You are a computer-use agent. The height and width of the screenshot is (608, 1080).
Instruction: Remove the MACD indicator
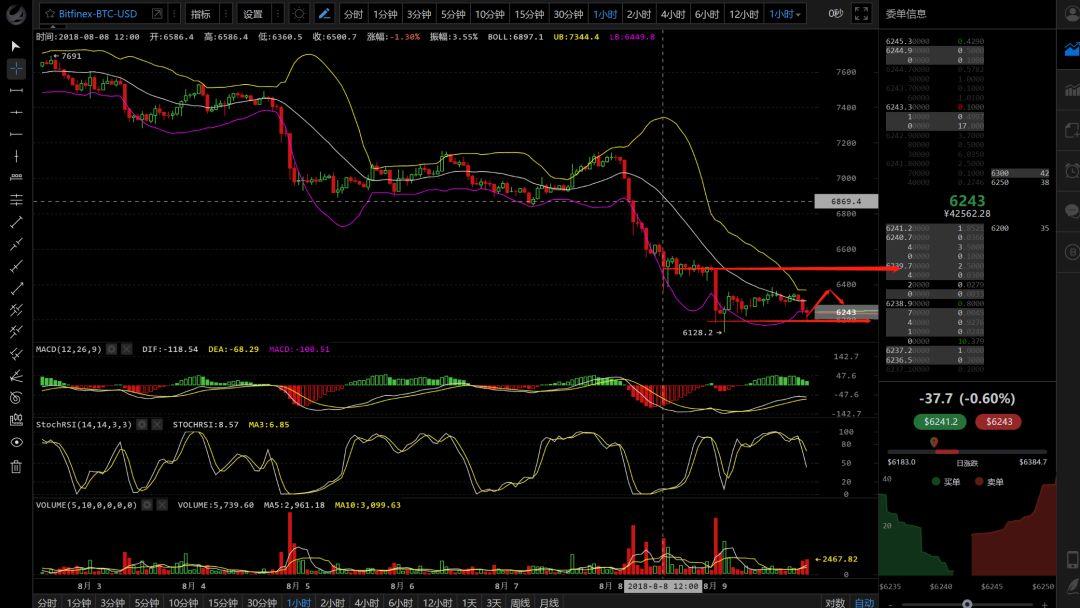click(126, 349)
